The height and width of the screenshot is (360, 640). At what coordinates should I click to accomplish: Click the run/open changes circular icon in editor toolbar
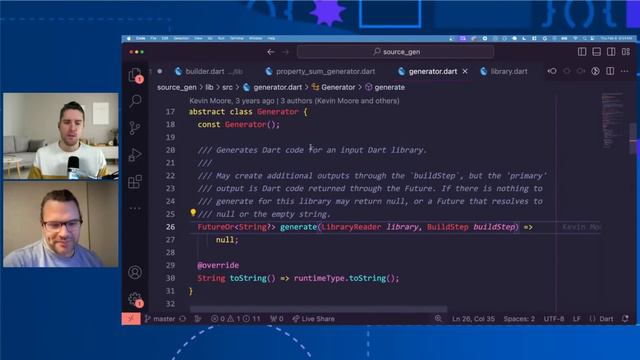pyautogui.click(x=596, y=71)
